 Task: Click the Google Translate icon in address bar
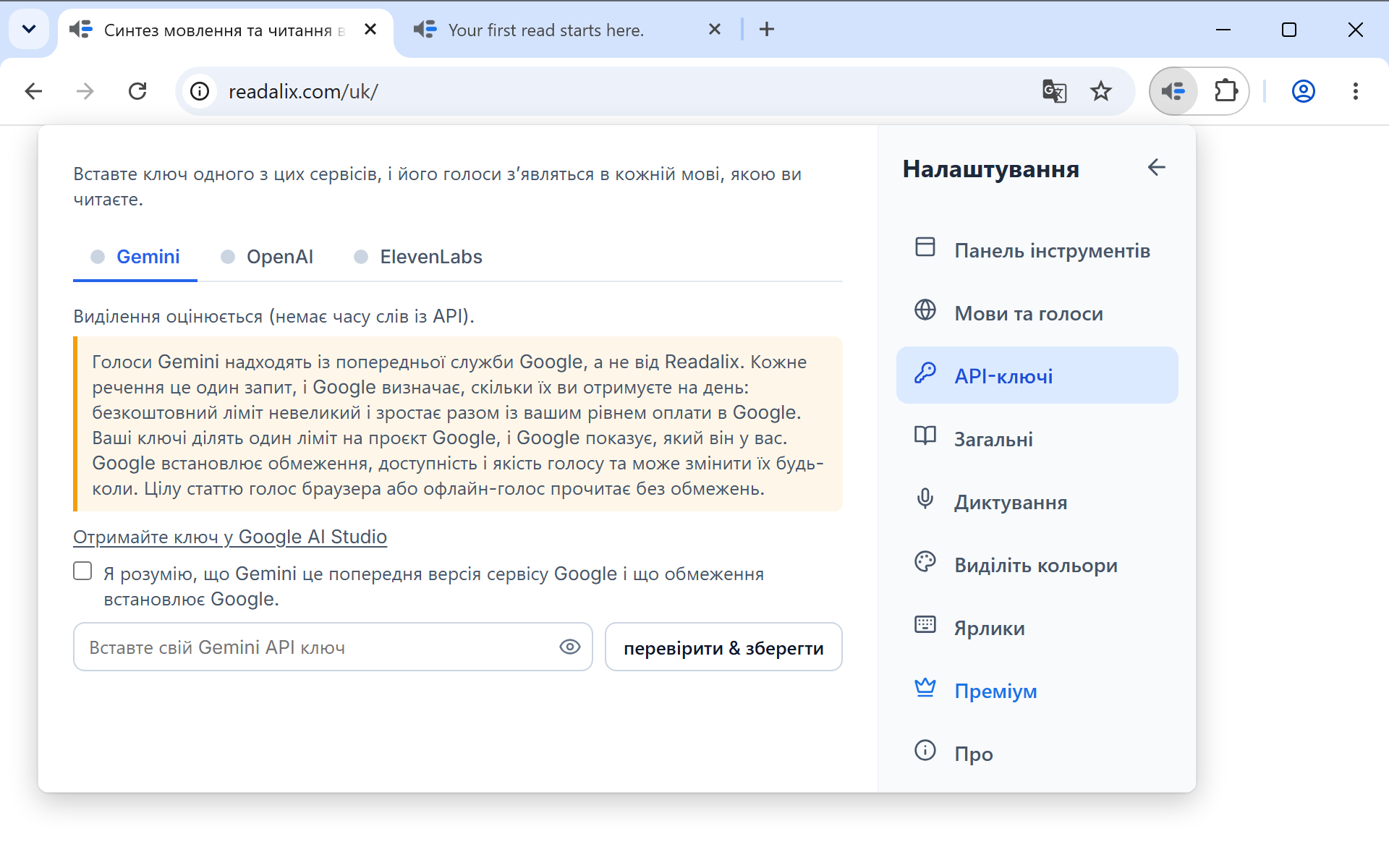coord(1054,91)
